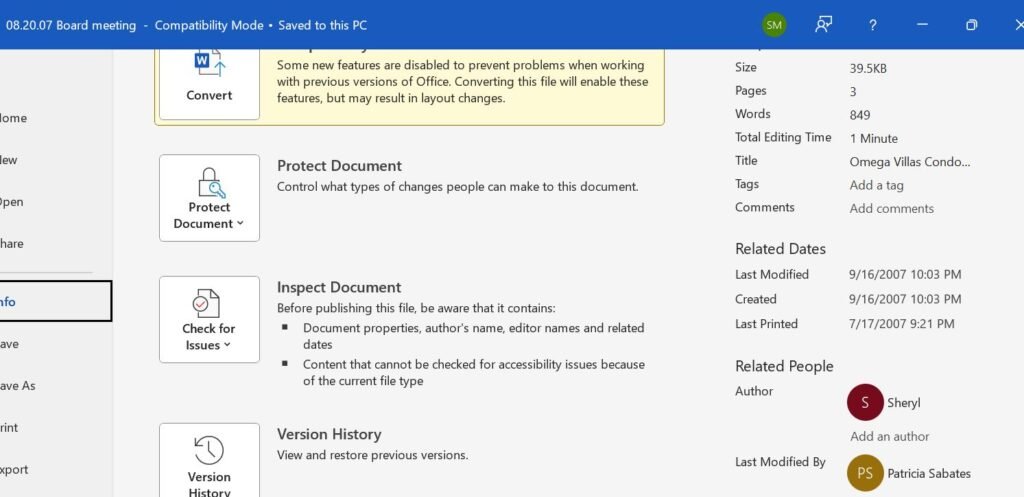The width and height of the screenshot is (1024, 497).
Task: Restore down the Word window
Action: [971, 25]
